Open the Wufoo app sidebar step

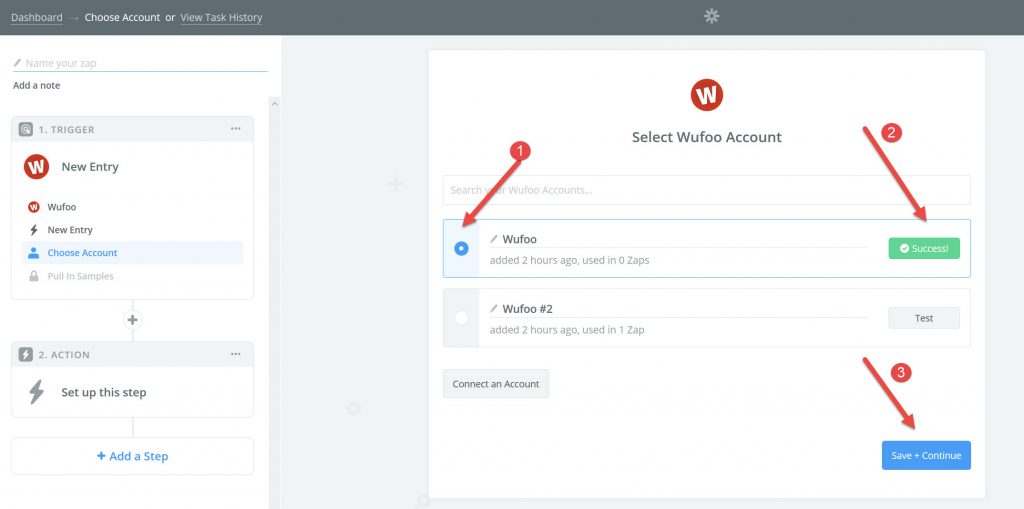61,207
